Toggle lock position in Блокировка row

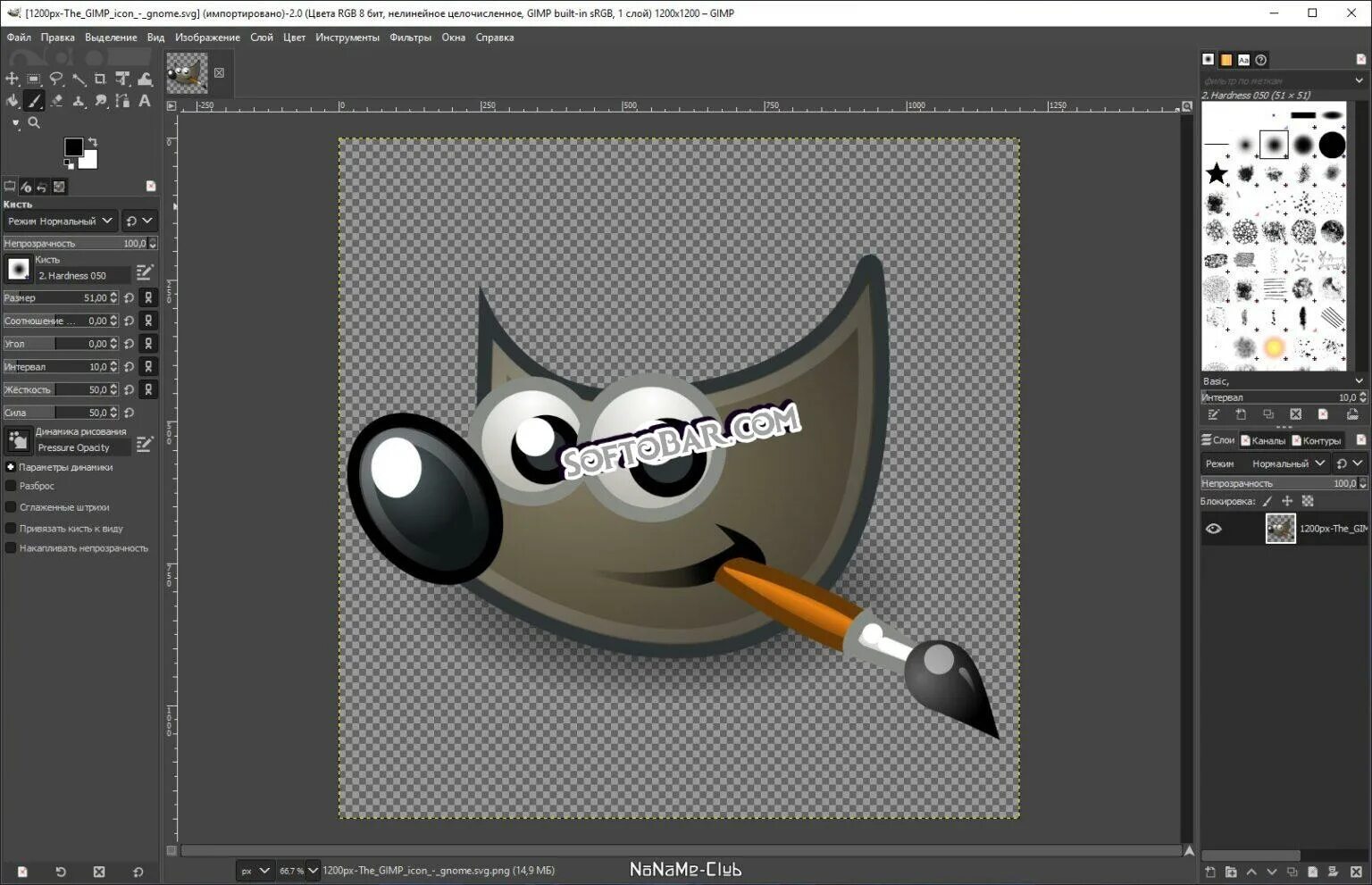tap(1287, 501)
